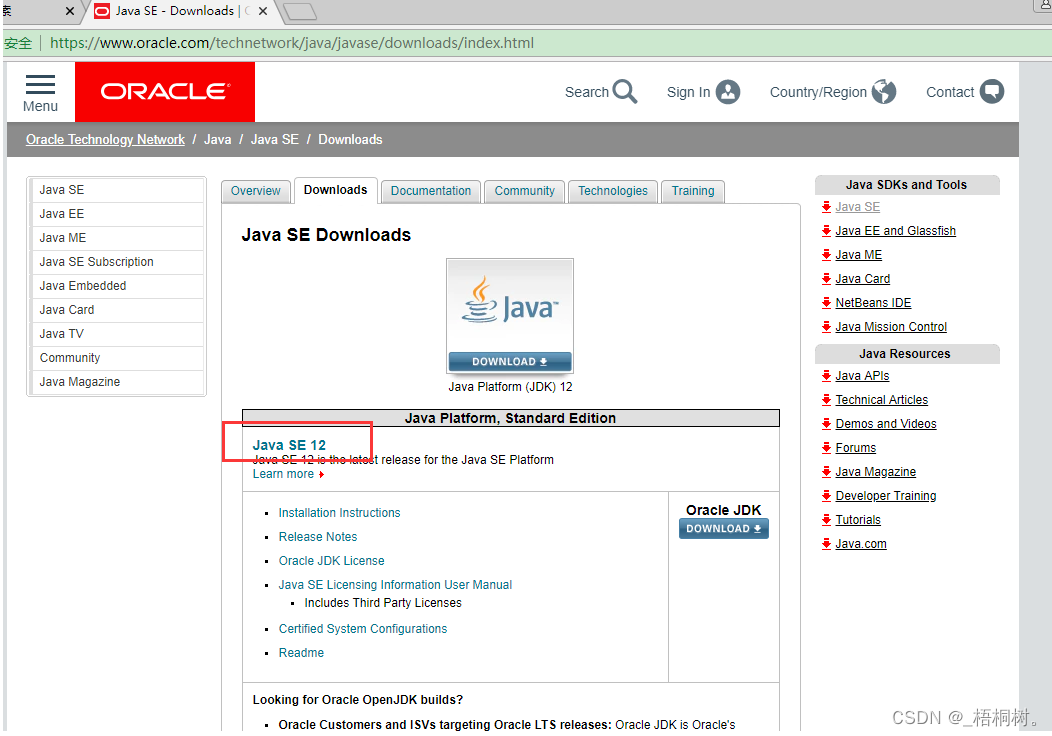This screenshot has height=736, width=1052.
Task: Open Java Magazine in left sidebar
Action: click(117, 382)
